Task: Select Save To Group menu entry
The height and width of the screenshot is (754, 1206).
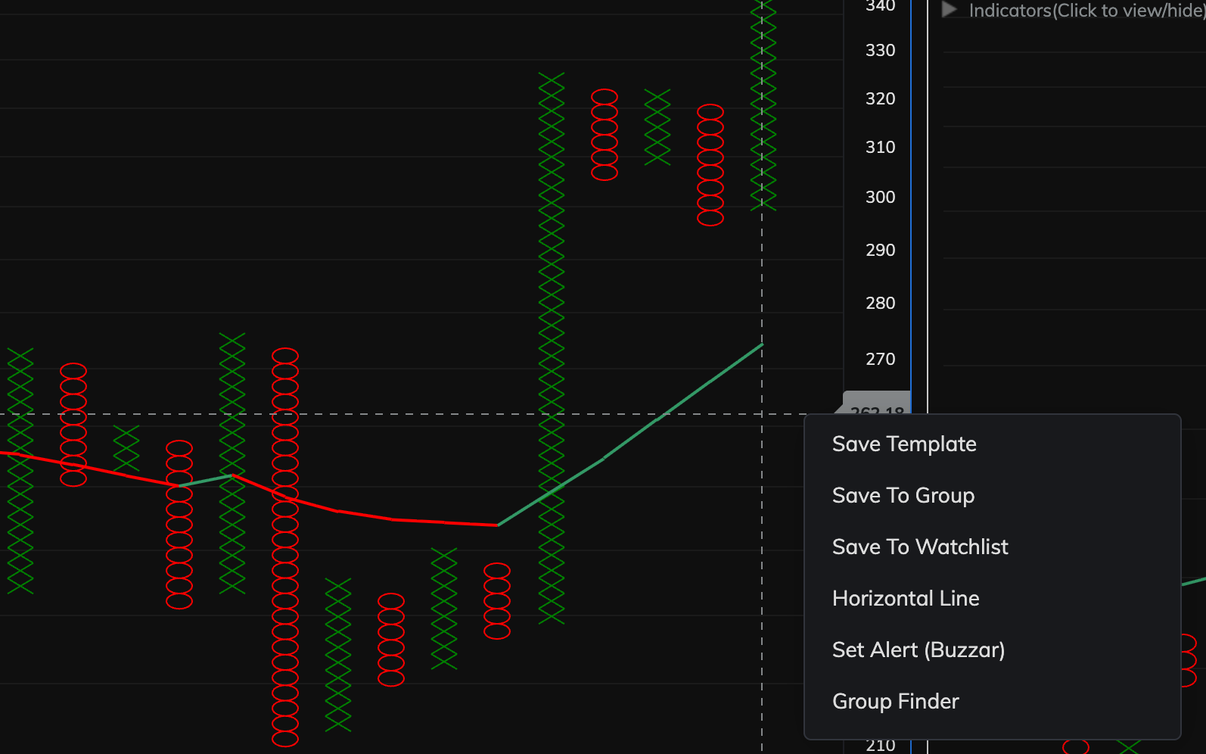Action: (x=903, y=495)
